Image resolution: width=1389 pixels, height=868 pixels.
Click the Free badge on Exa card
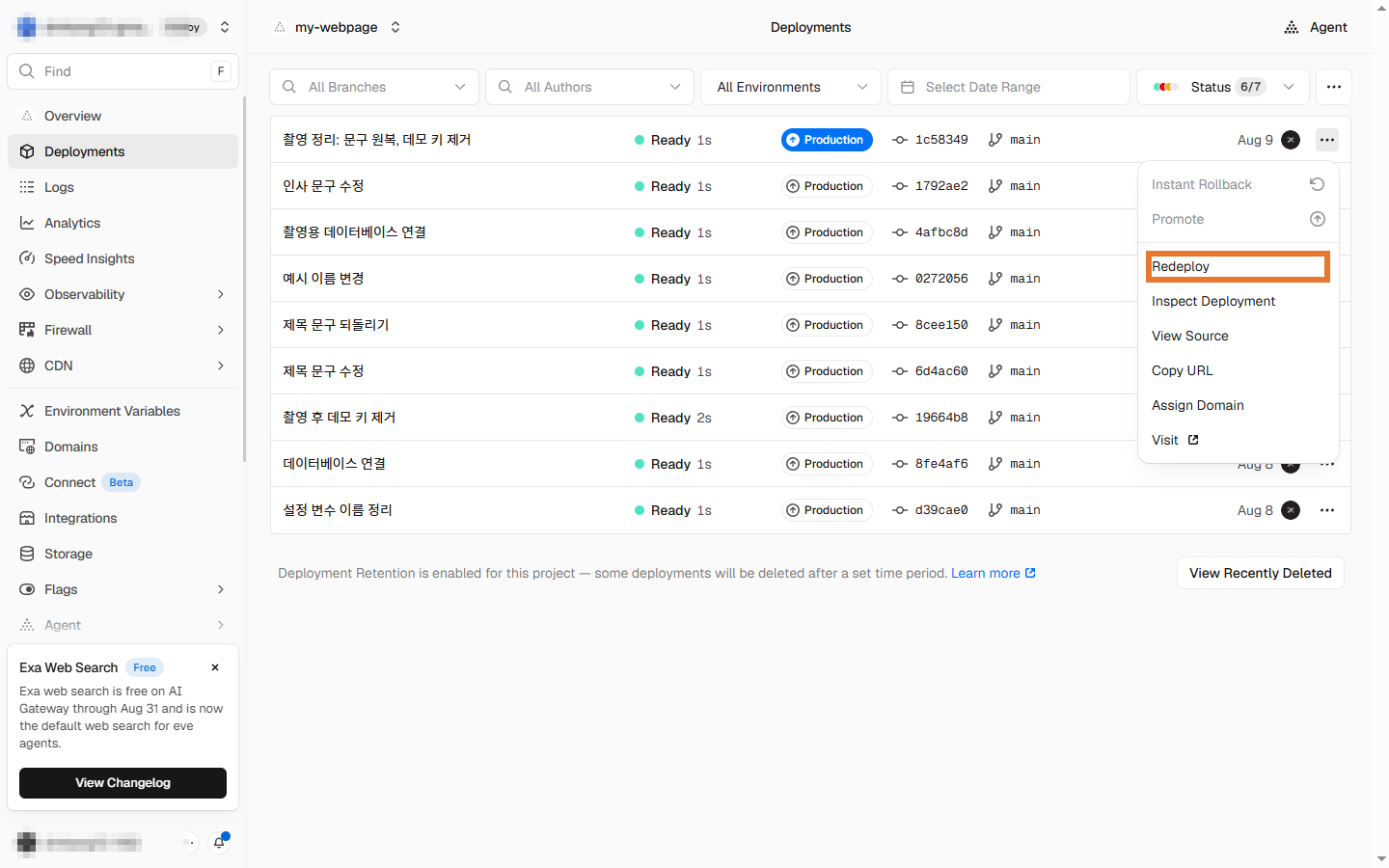(145, 667)
